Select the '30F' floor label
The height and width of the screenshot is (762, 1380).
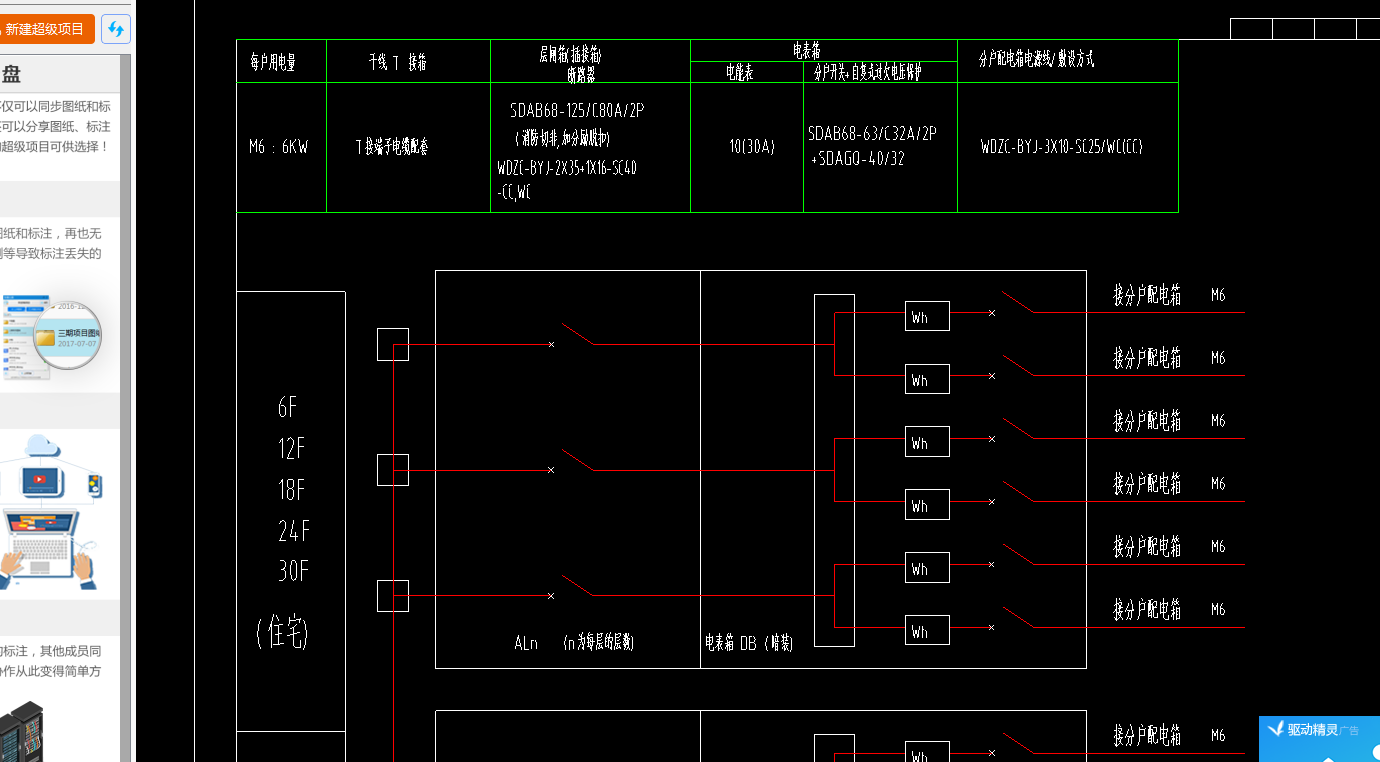293,571
